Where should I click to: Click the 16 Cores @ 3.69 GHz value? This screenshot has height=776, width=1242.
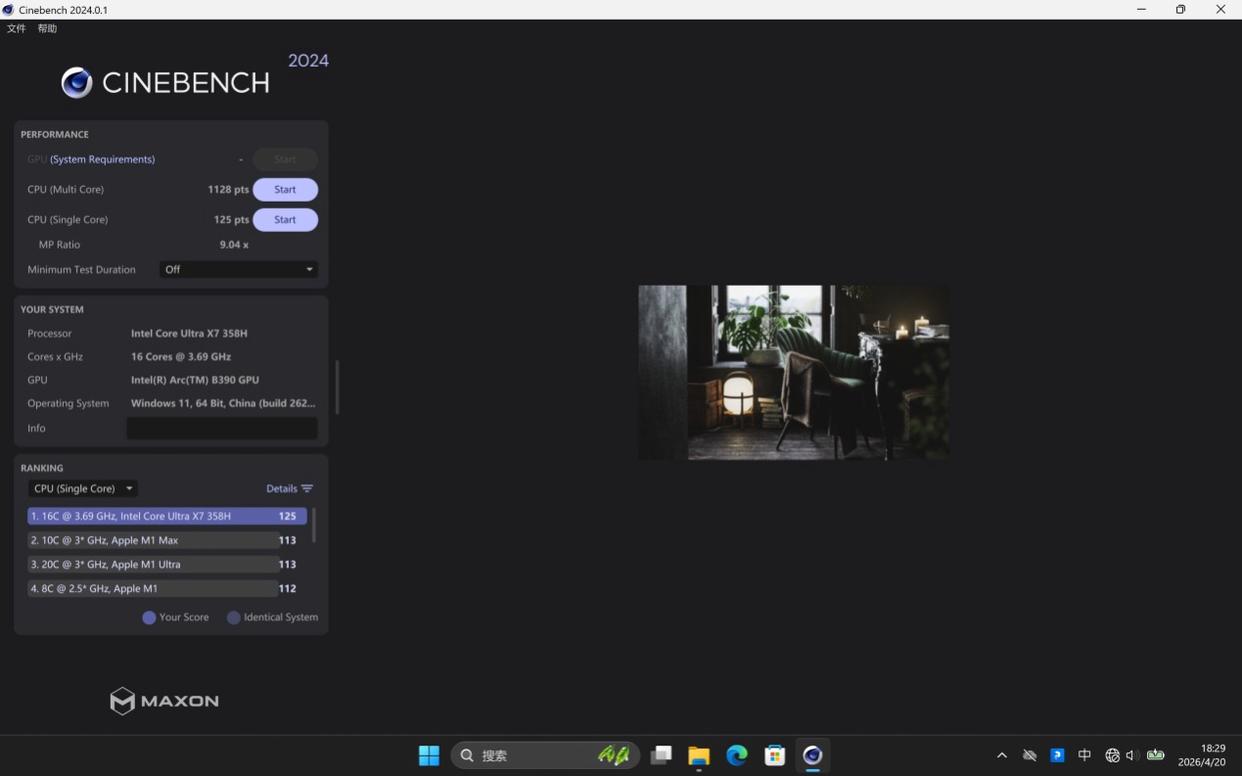181,356
